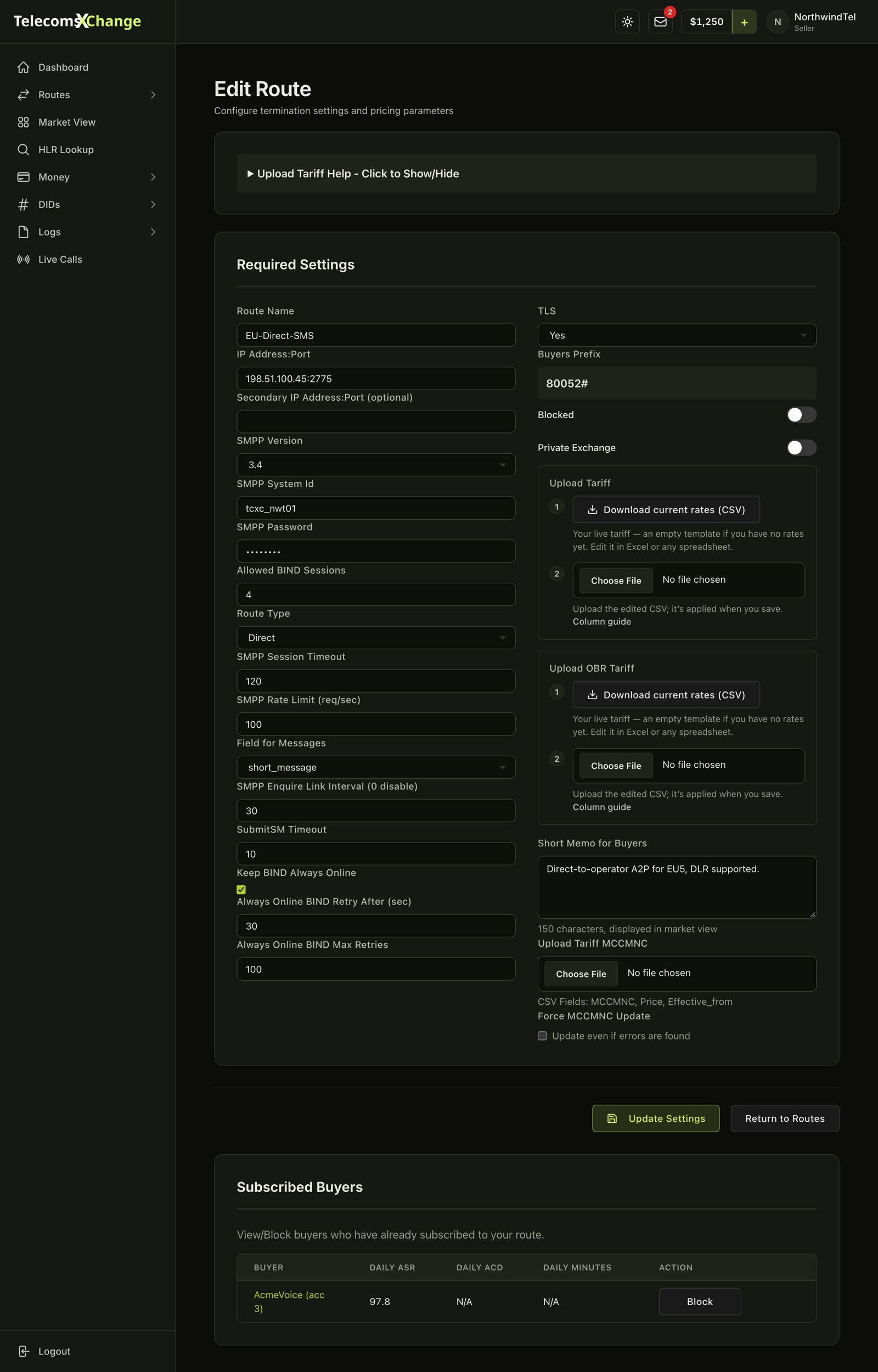Open the SMPP Version dropdown
Image resolution: width=878 pixels, height=1372 pixels.
(376, 464)
